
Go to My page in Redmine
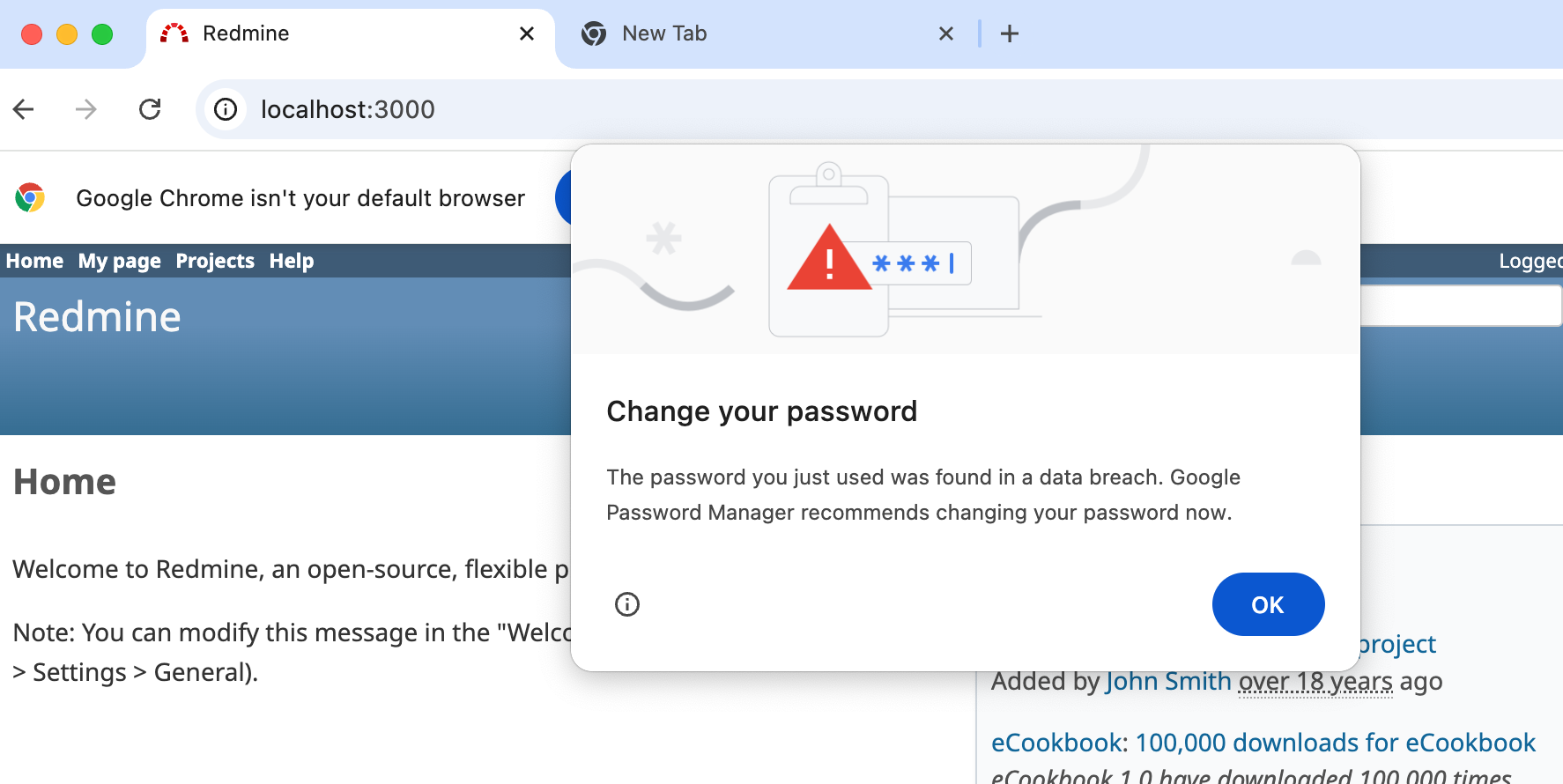click(x=119, y=261)
